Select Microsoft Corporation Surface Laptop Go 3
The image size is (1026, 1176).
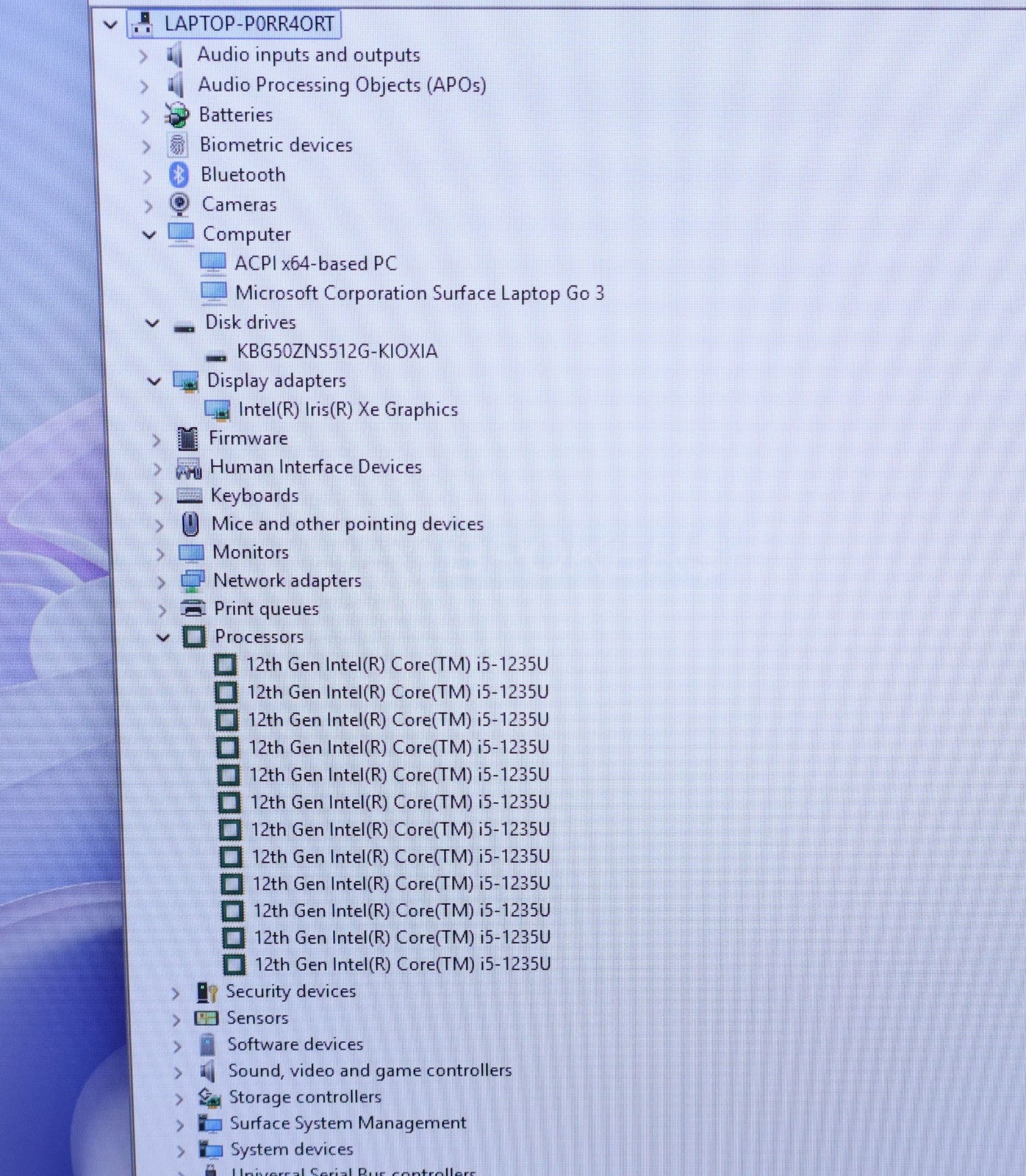coord(419,293)
